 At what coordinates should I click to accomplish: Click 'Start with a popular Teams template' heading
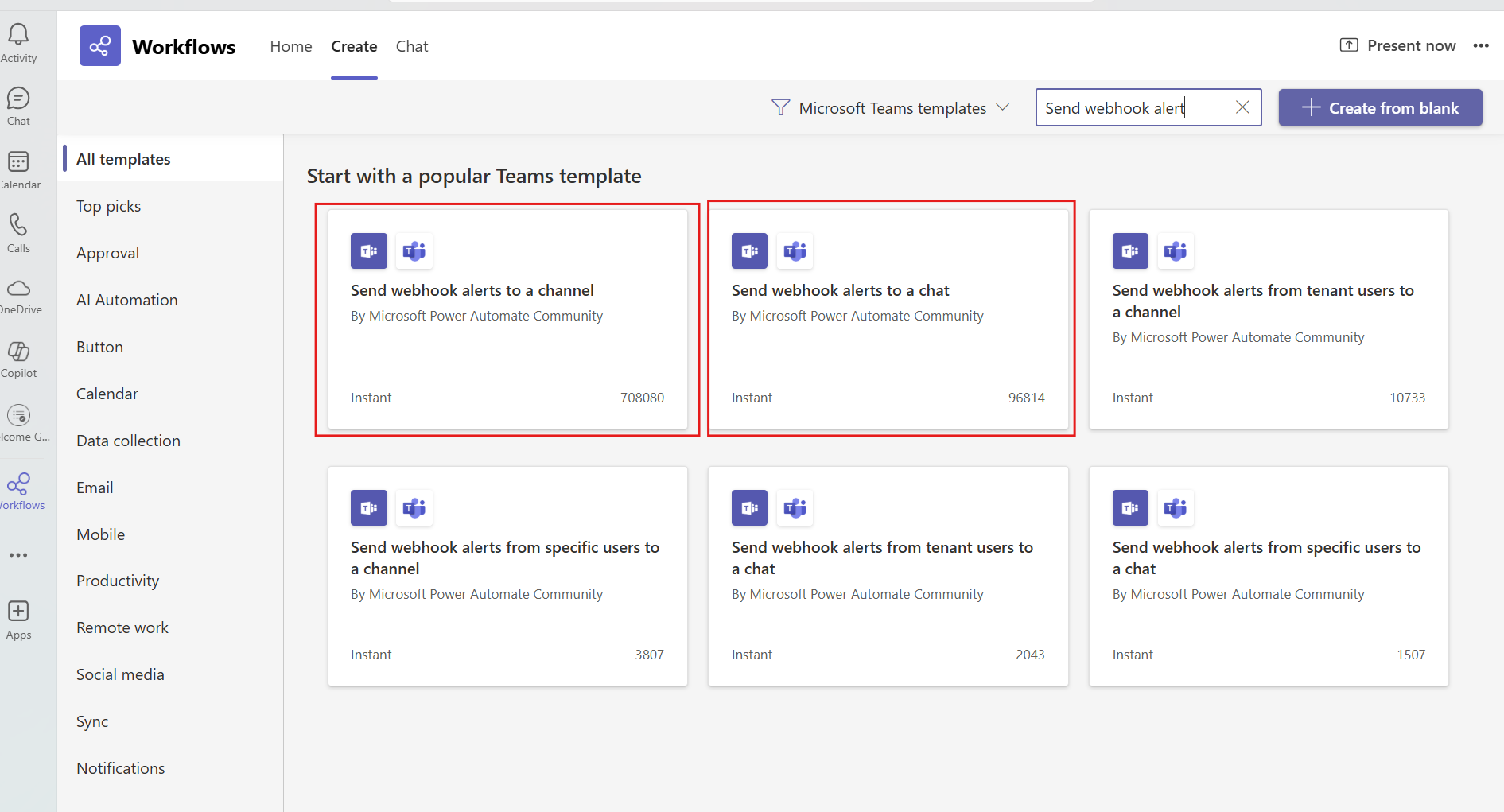click(474, 176)
